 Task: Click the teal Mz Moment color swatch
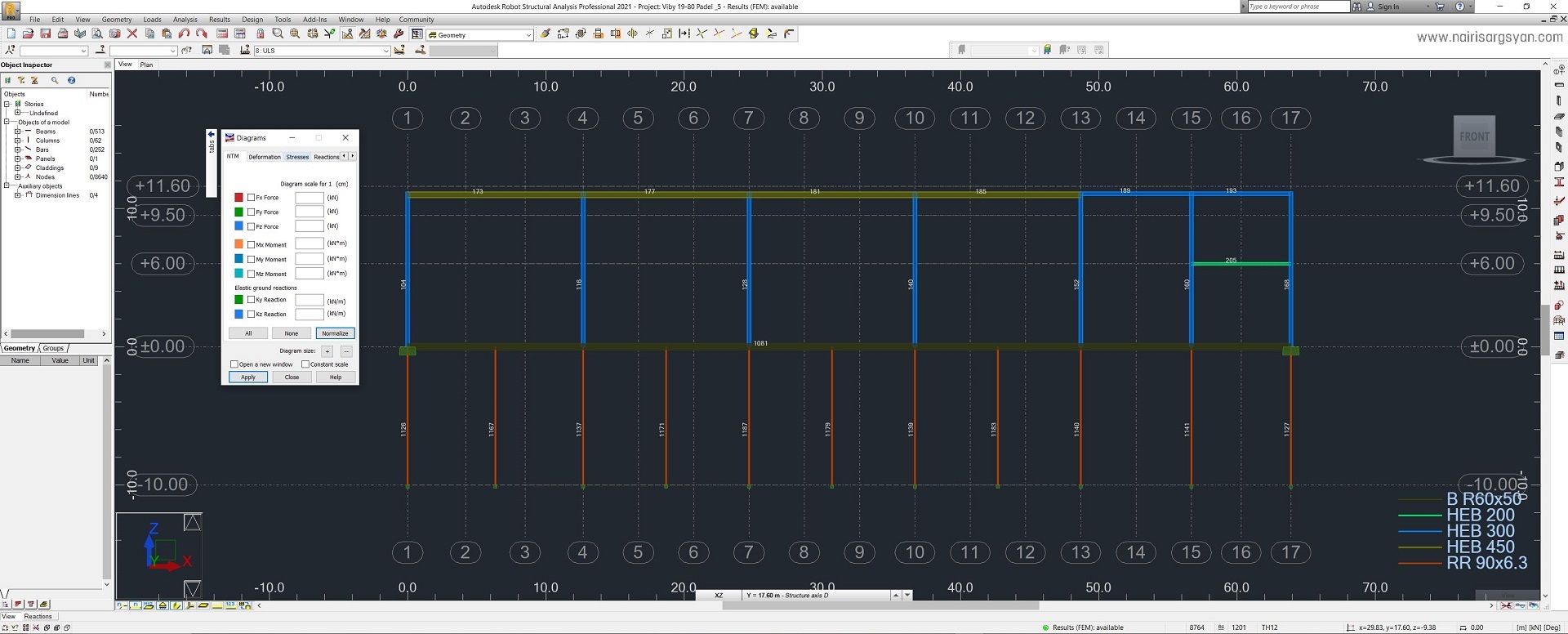[238, 274]
